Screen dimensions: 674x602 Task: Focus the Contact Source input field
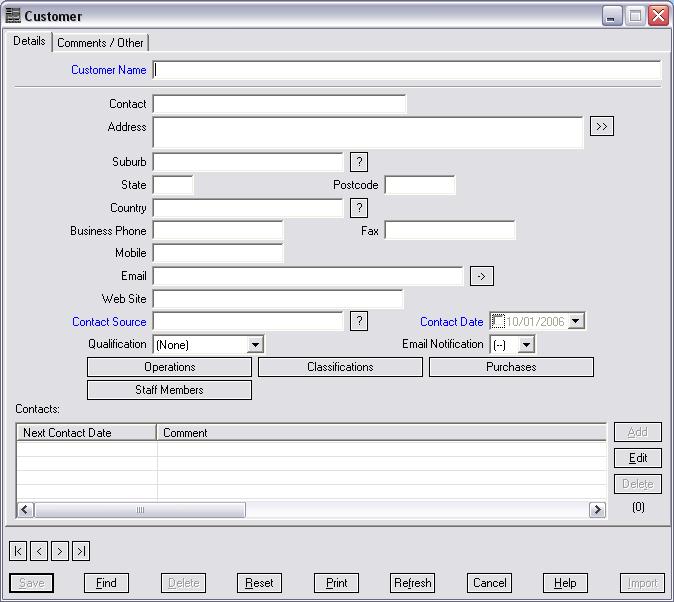(x=248, y=321)
